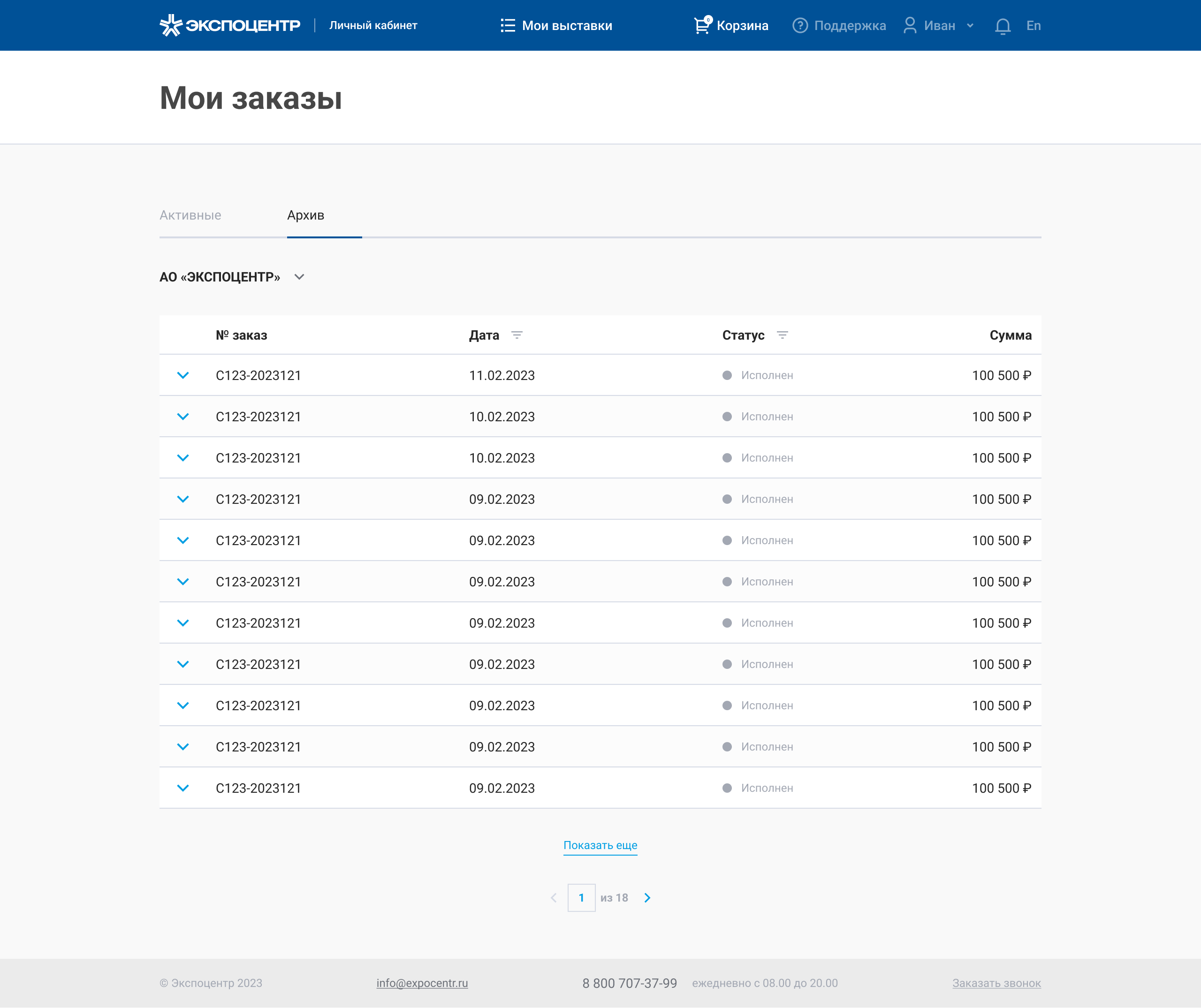Open Поддержка help section
Viewport: 1201px width, 1008px height.
[839, 25]
